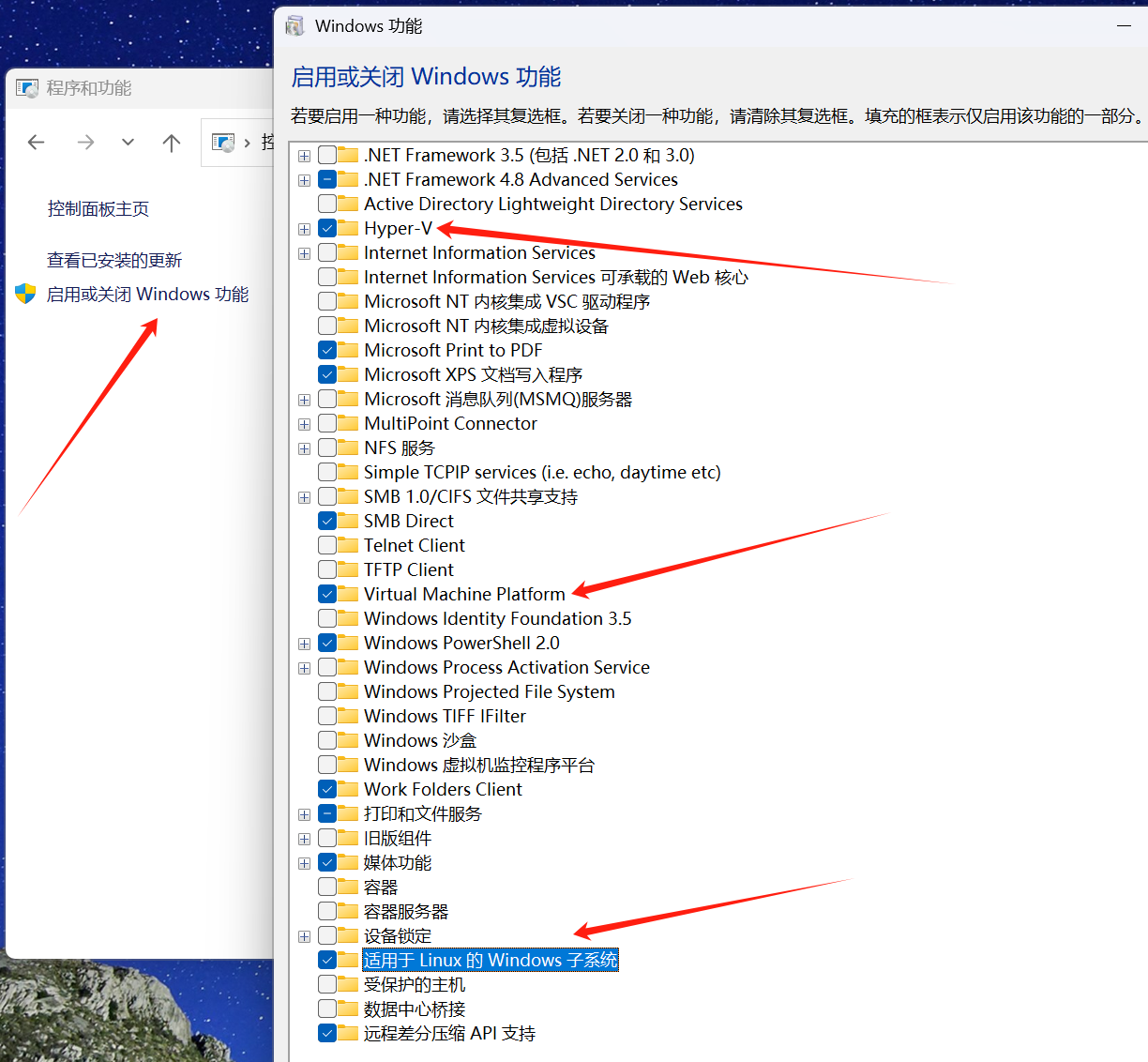Enable Telnet Client checkbox

(327, 545)
